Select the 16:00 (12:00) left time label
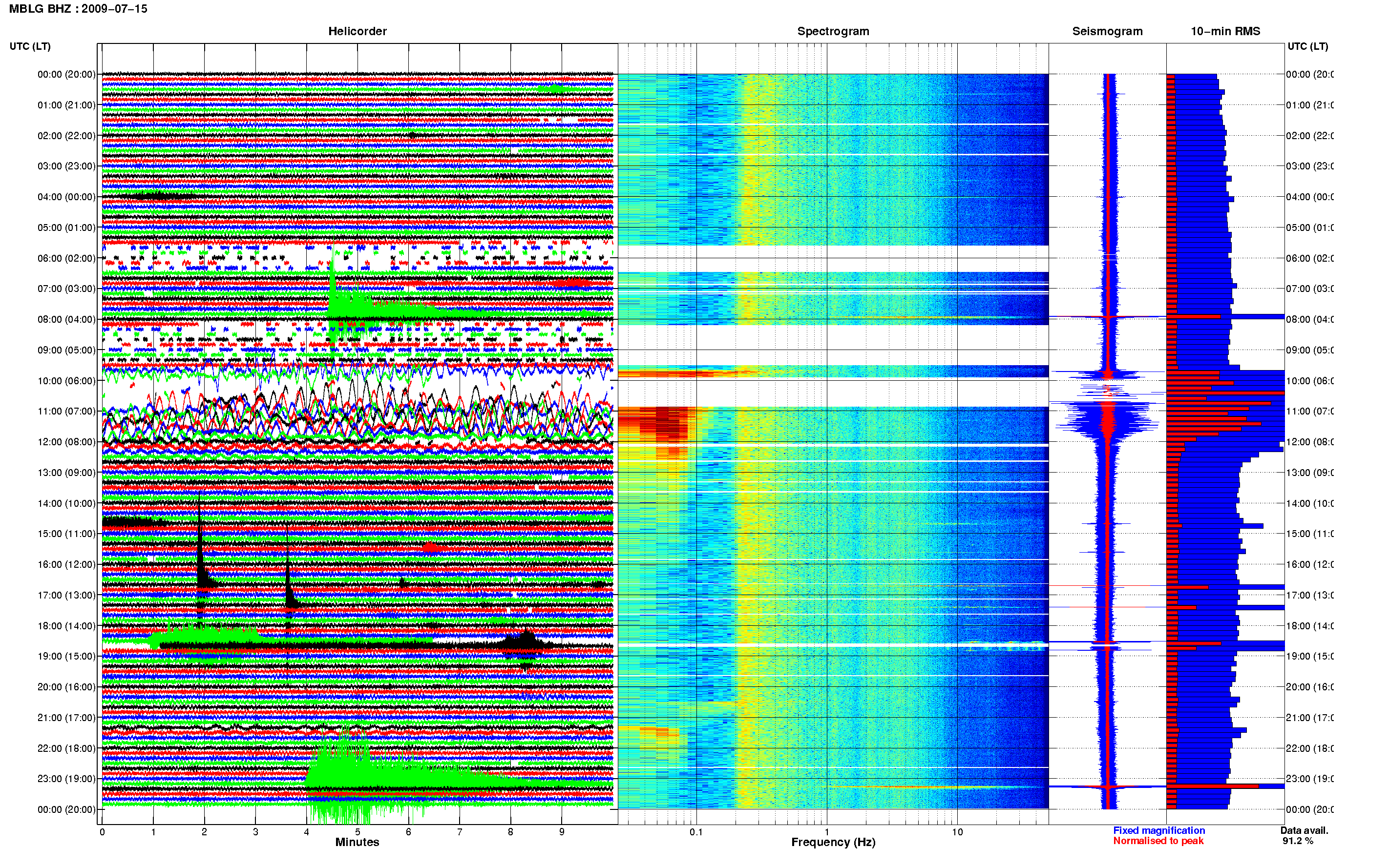Viewport: 1389px width, 868px height. click(66, 564)
